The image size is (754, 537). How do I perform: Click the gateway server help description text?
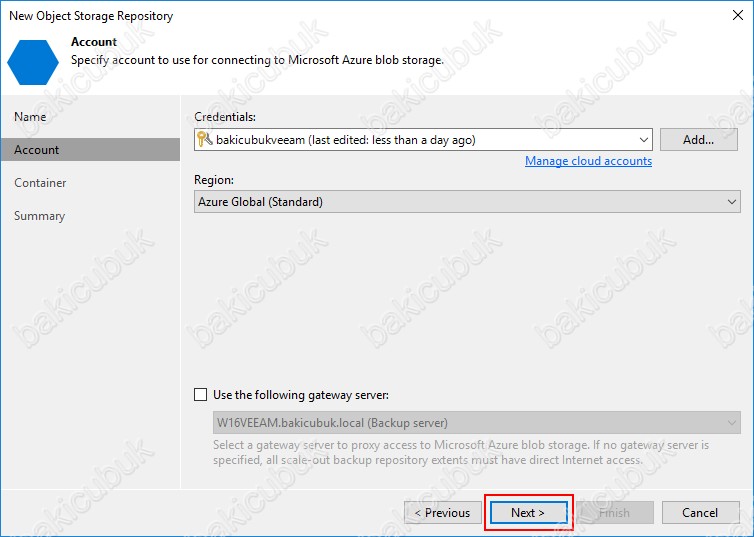click(x=461, y=452)
